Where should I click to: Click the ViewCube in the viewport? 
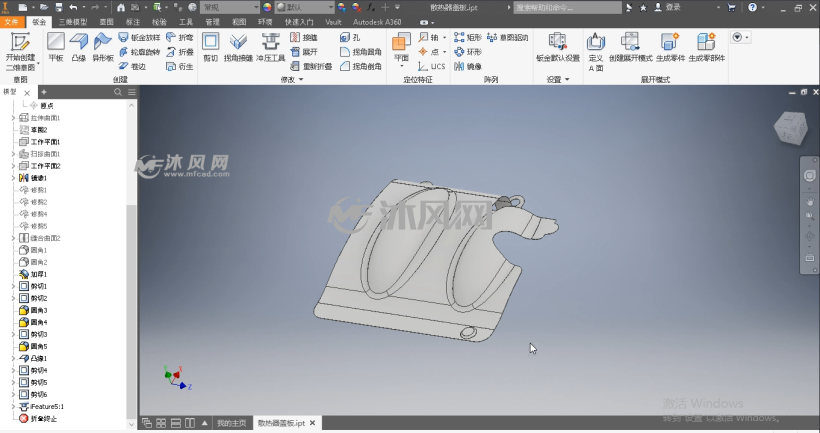(790, 128)
